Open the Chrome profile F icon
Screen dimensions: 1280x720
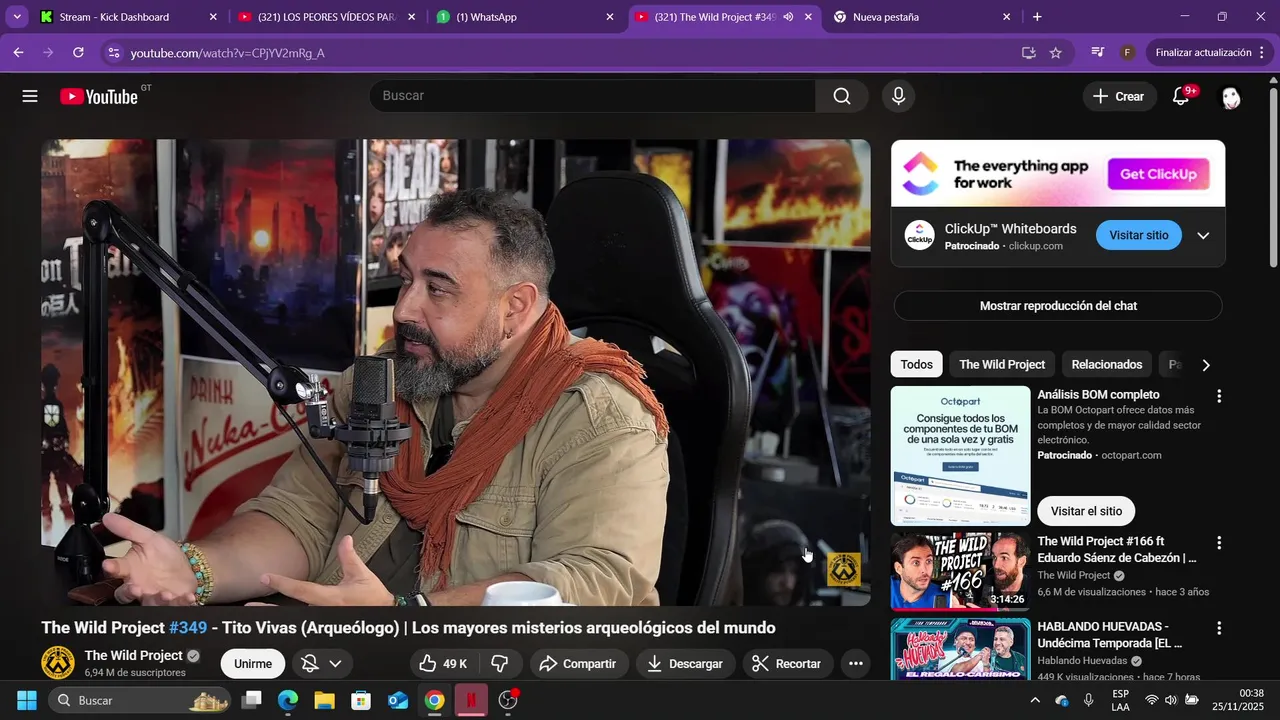pyautogui.click(x=1127, y=52)
